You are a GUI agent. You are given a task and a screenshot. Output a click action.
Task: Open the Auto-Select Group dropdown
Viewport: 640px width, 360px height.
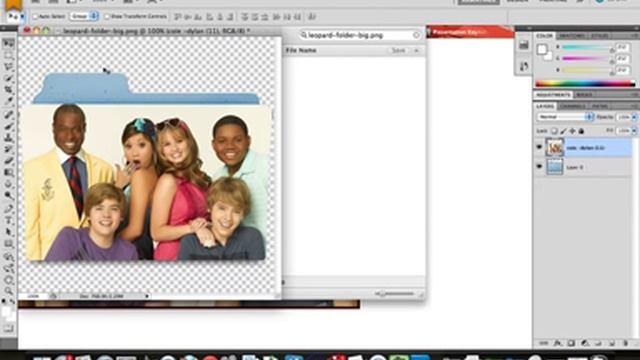[84, 17]
